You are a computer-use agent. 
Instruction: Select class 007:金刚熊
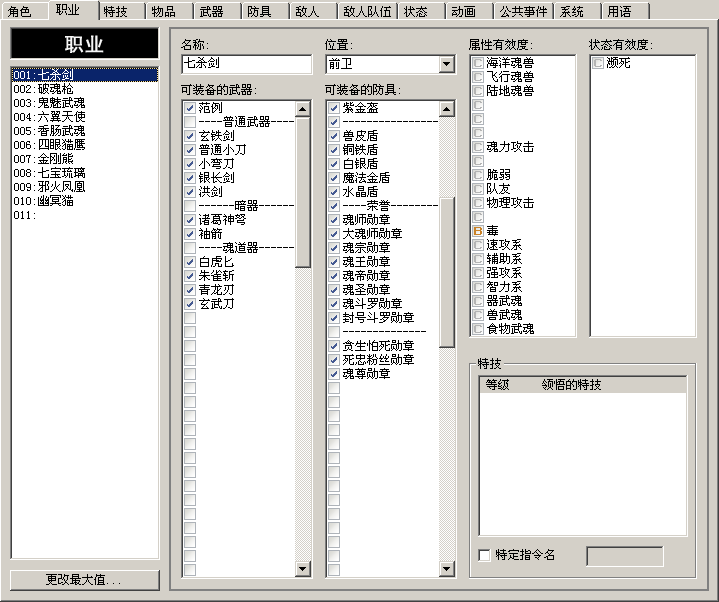pyautogui.click(x=85, y=159)
